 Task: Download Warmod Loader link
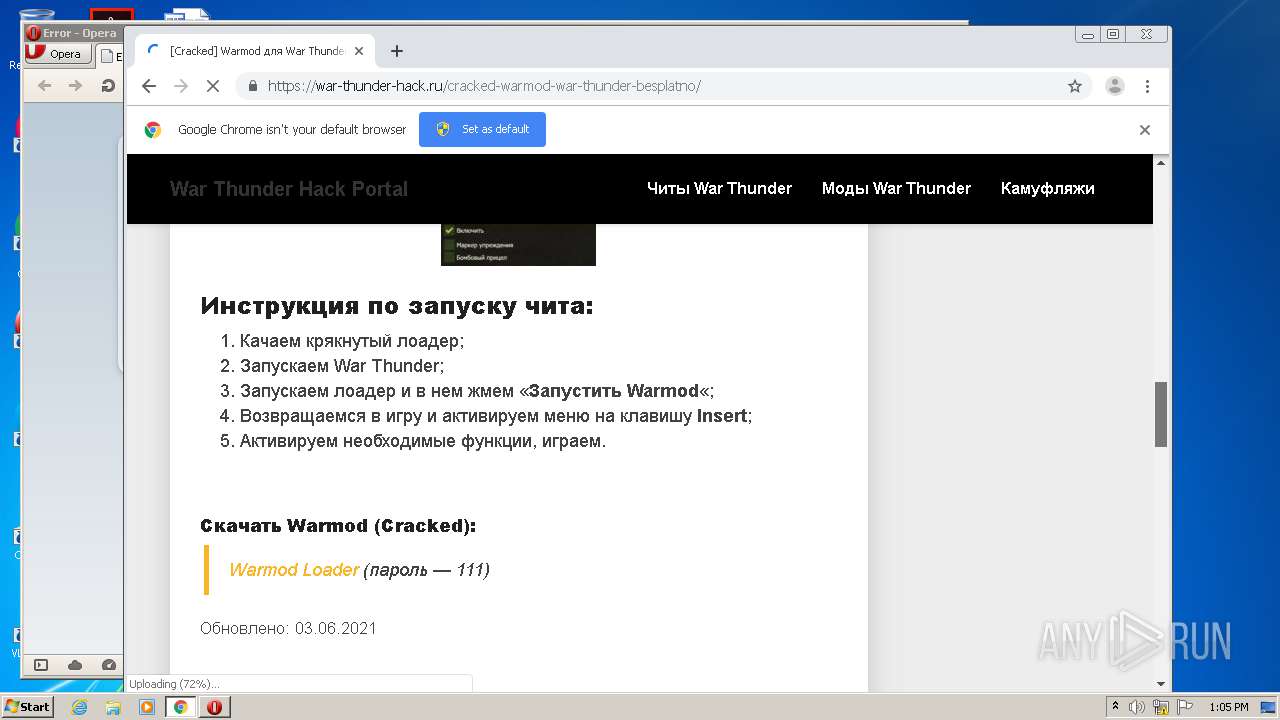point(294,570)
